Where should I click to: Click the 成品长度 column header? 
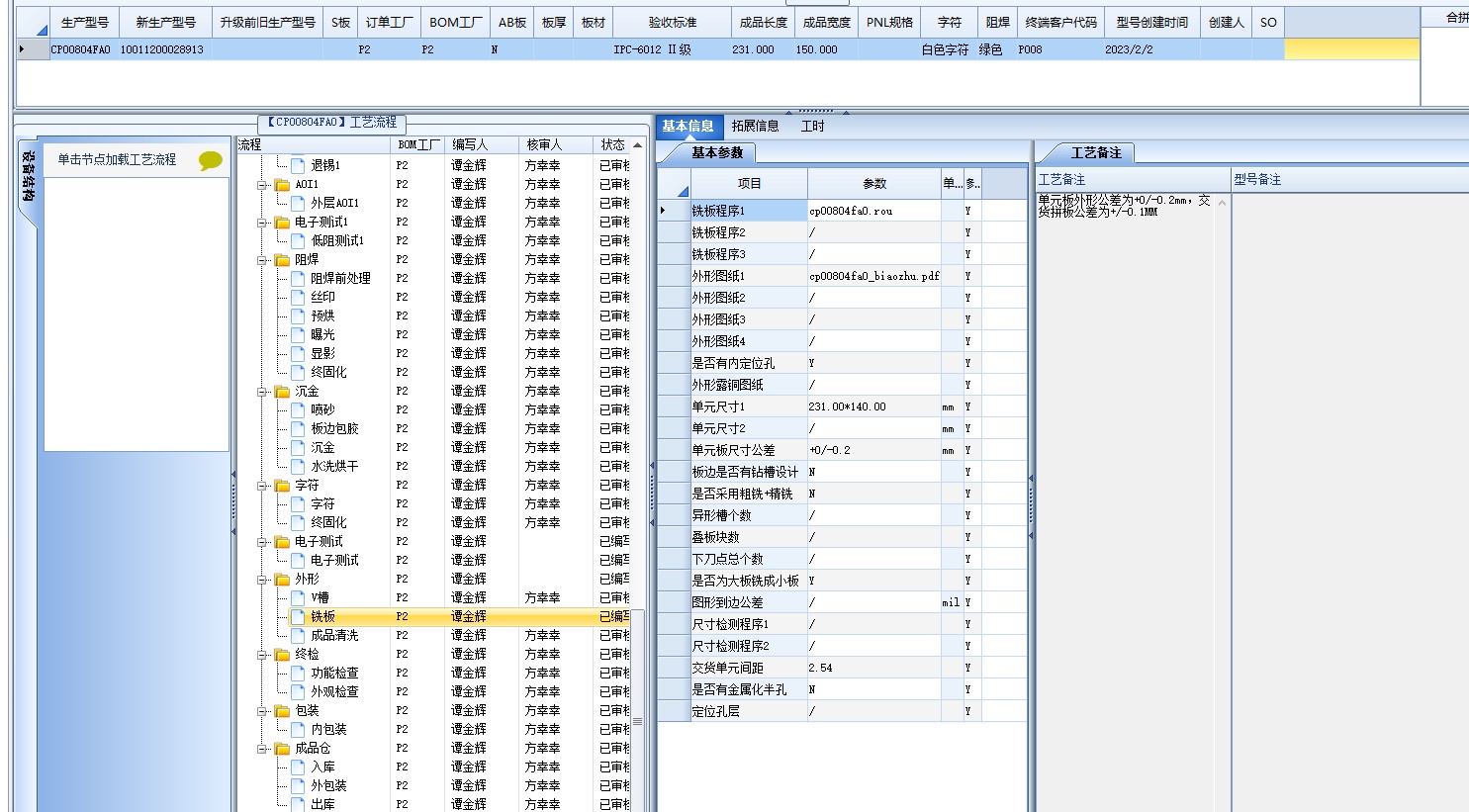[x=762, y=22]
